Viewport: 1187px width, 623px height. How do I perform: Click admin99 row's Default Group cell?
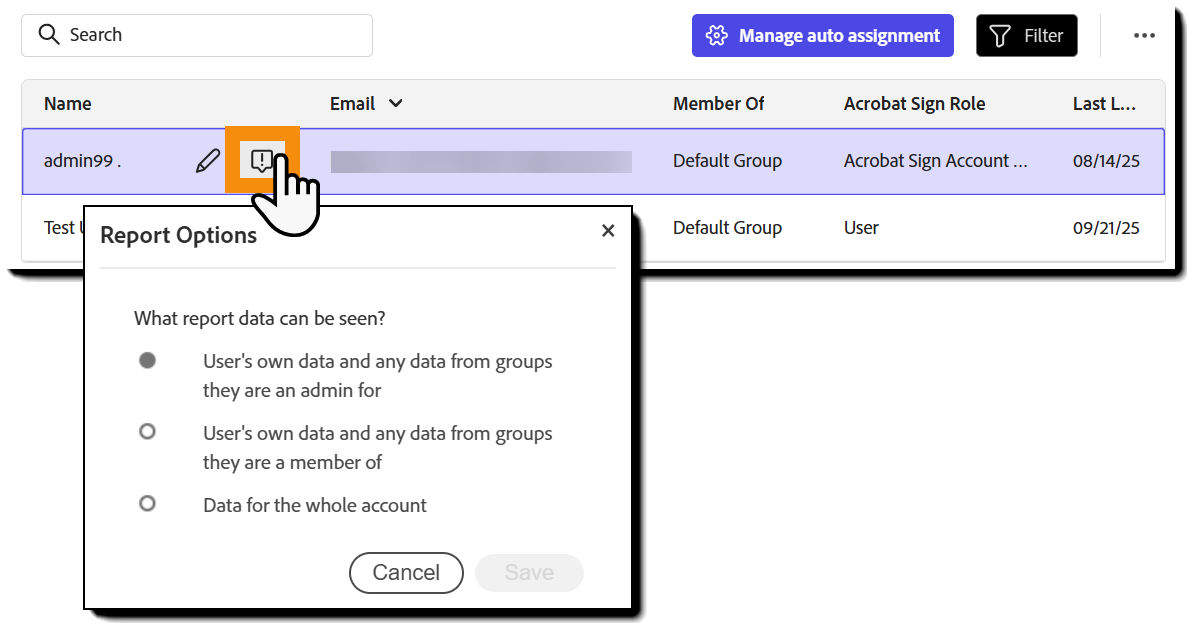coord(727,160)
